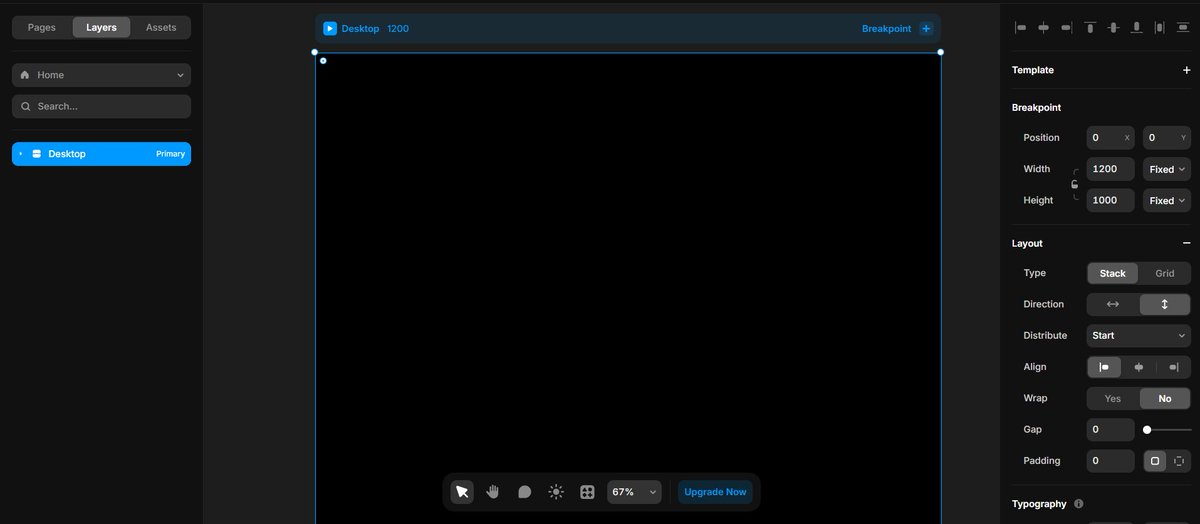Expand the Desktop layer arrow

click(21, 154)
